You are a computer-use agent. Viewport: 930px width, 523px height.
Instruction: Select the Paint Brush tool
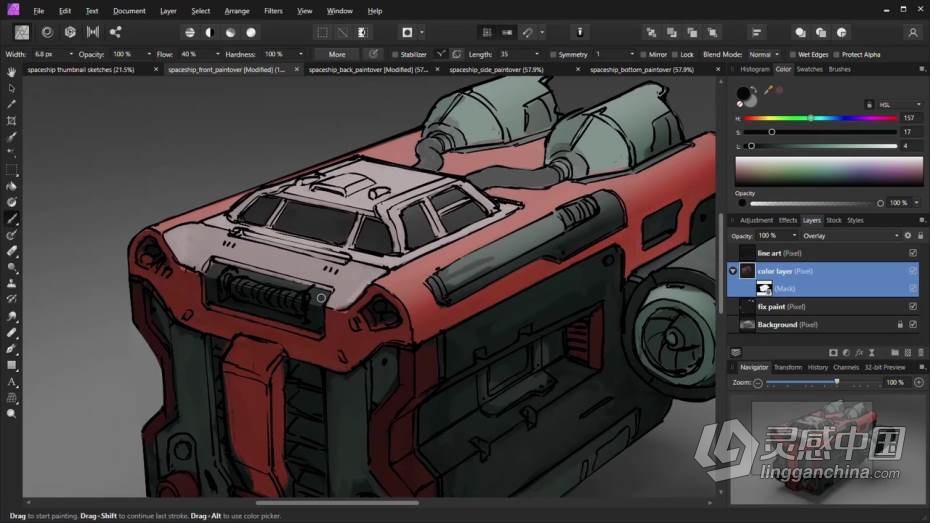click(x=11, y=218)
